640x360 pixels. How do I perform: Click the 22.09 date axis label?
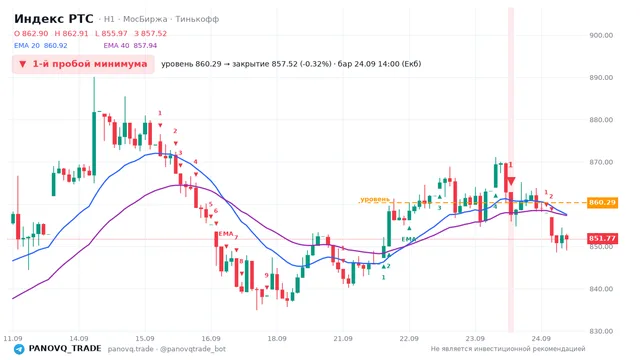point(409,339)
